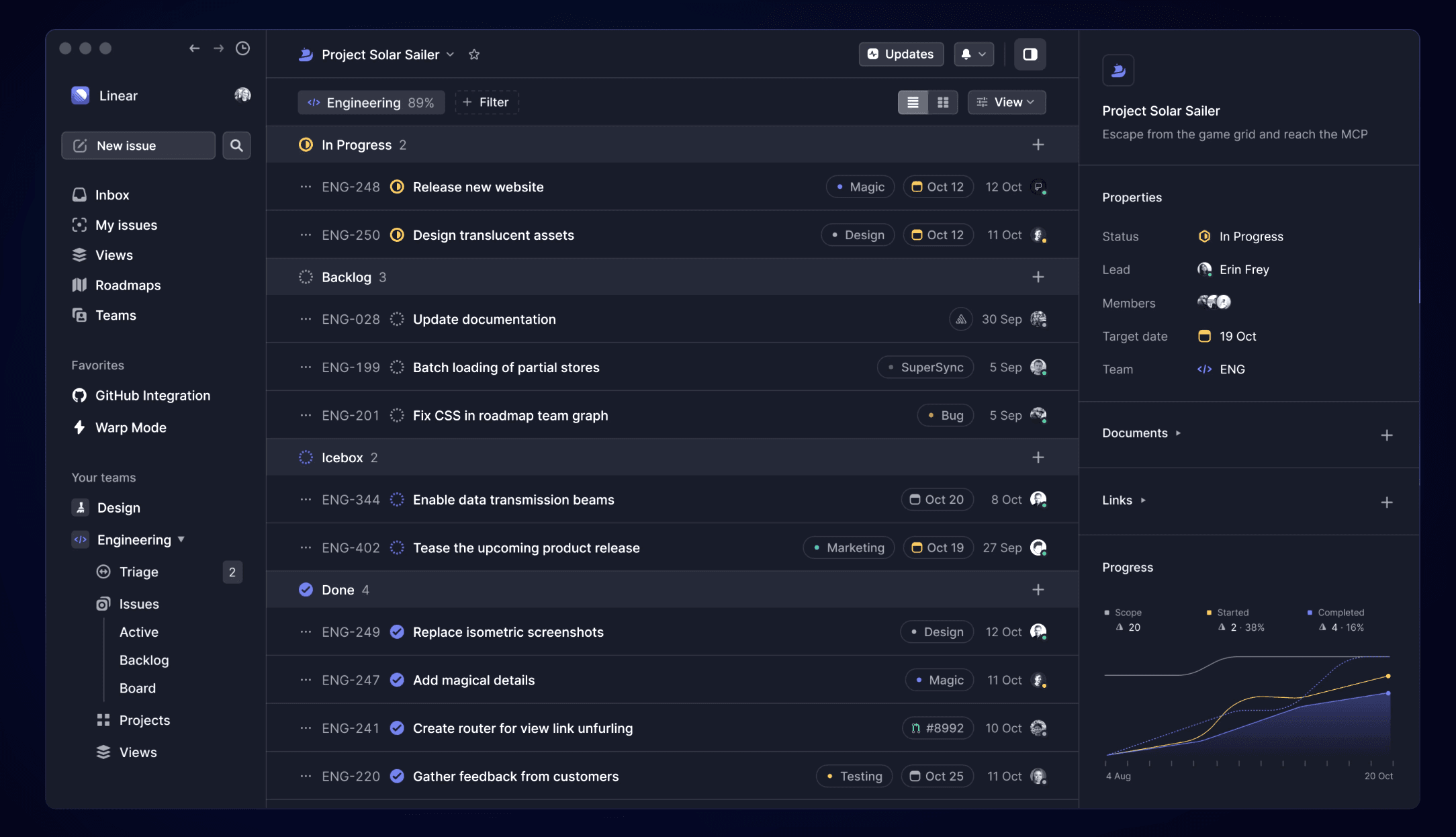Image resolution: width=1456 pixels, height=837 pixels.
Task: Switch to list layout view
Action: (913, 102)
